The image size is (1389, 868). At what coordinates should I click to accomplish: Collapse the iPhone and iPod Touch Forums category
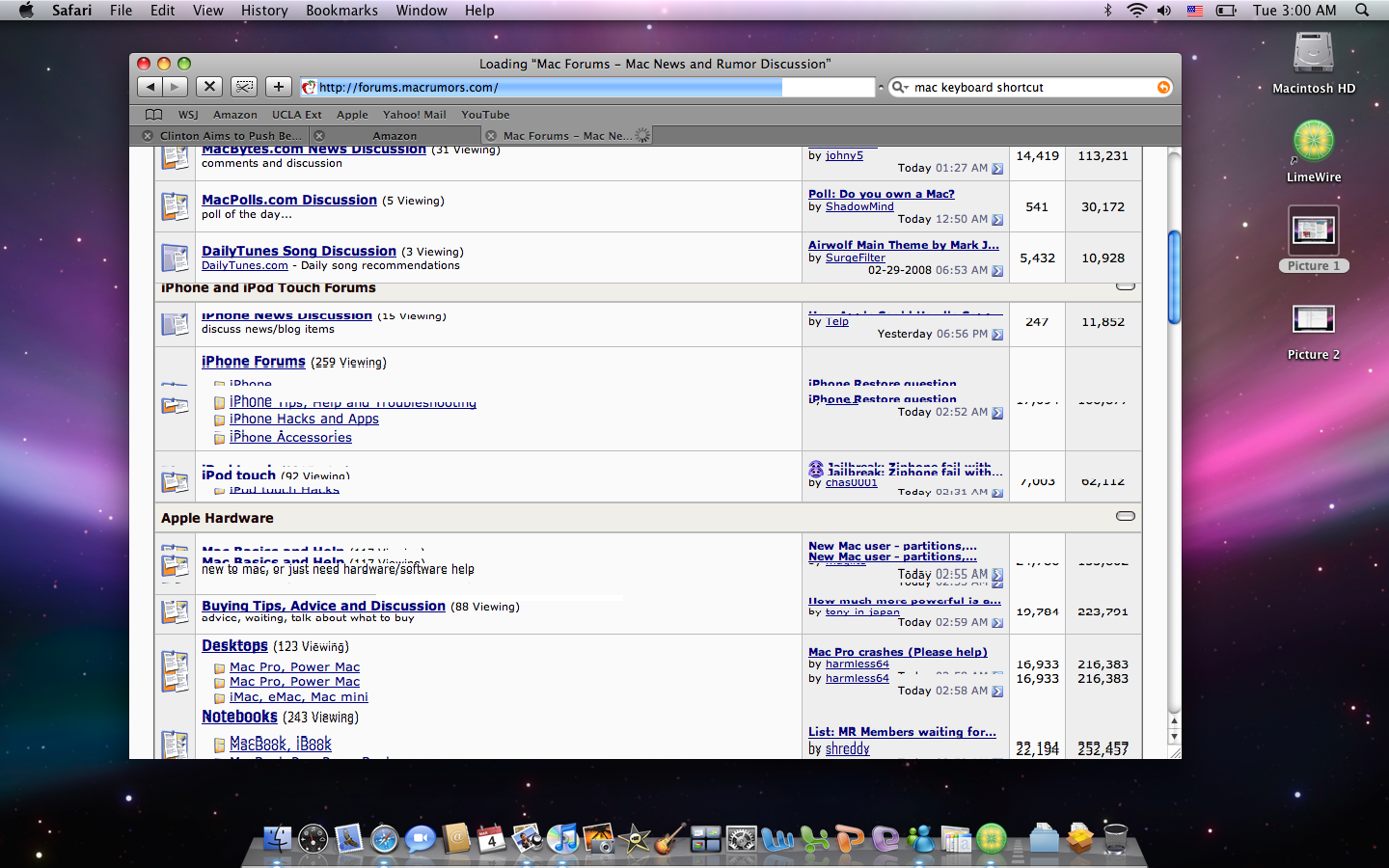(x=1125, y=286)
